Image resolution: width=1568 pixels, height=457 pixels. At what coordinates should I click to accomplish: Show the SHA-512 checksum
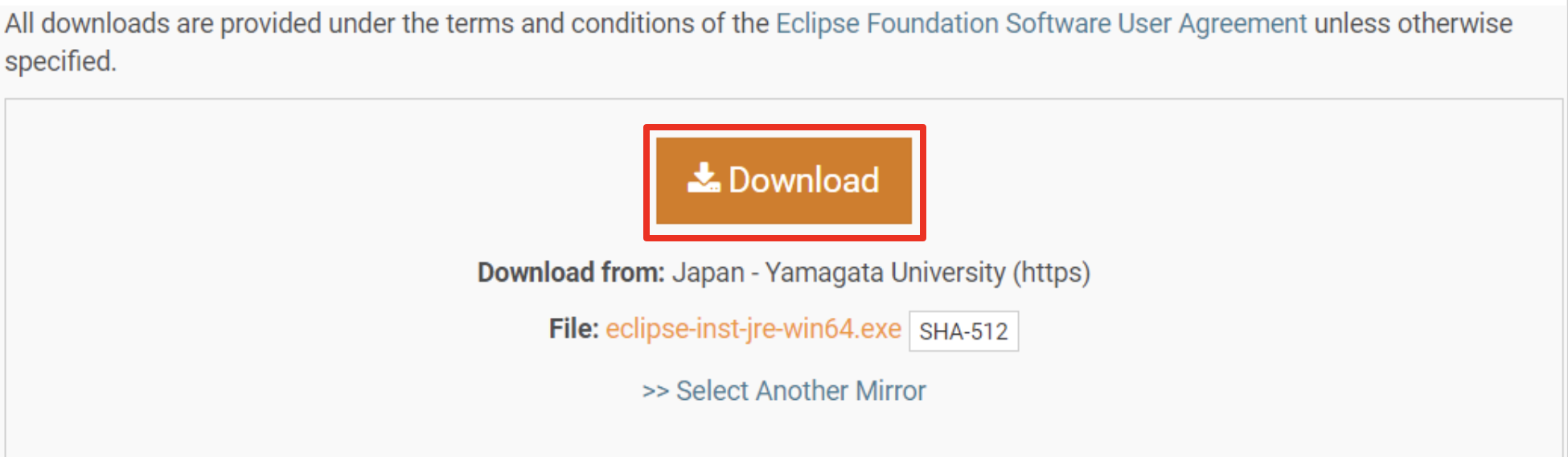(963, 331)
